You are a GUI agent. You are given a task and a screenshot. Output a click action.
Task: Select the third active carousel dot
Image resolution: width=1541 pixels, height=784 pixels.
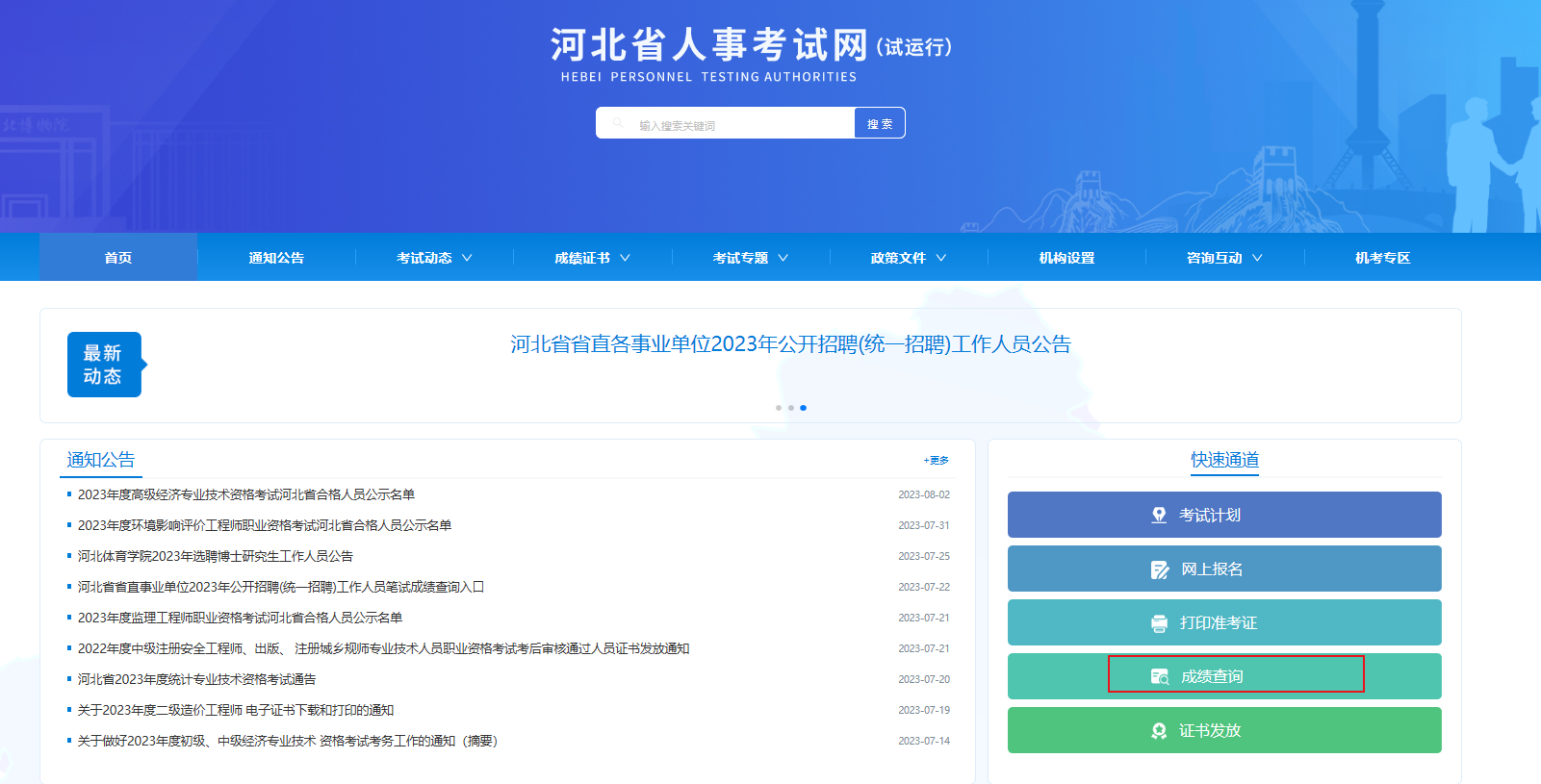804,408
